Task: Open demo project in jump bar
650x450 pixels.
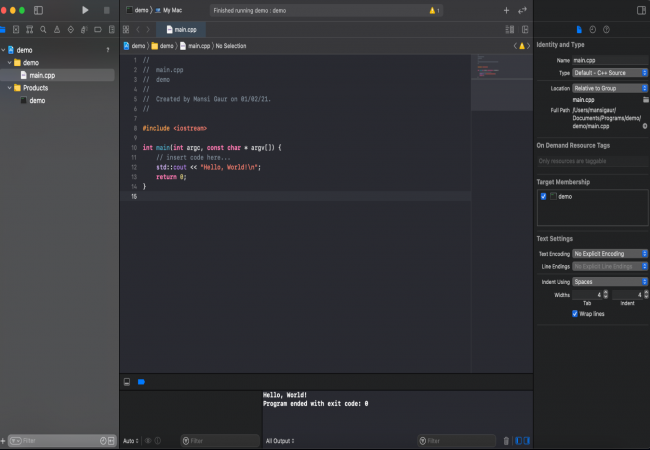Action: tap(134, 46)
